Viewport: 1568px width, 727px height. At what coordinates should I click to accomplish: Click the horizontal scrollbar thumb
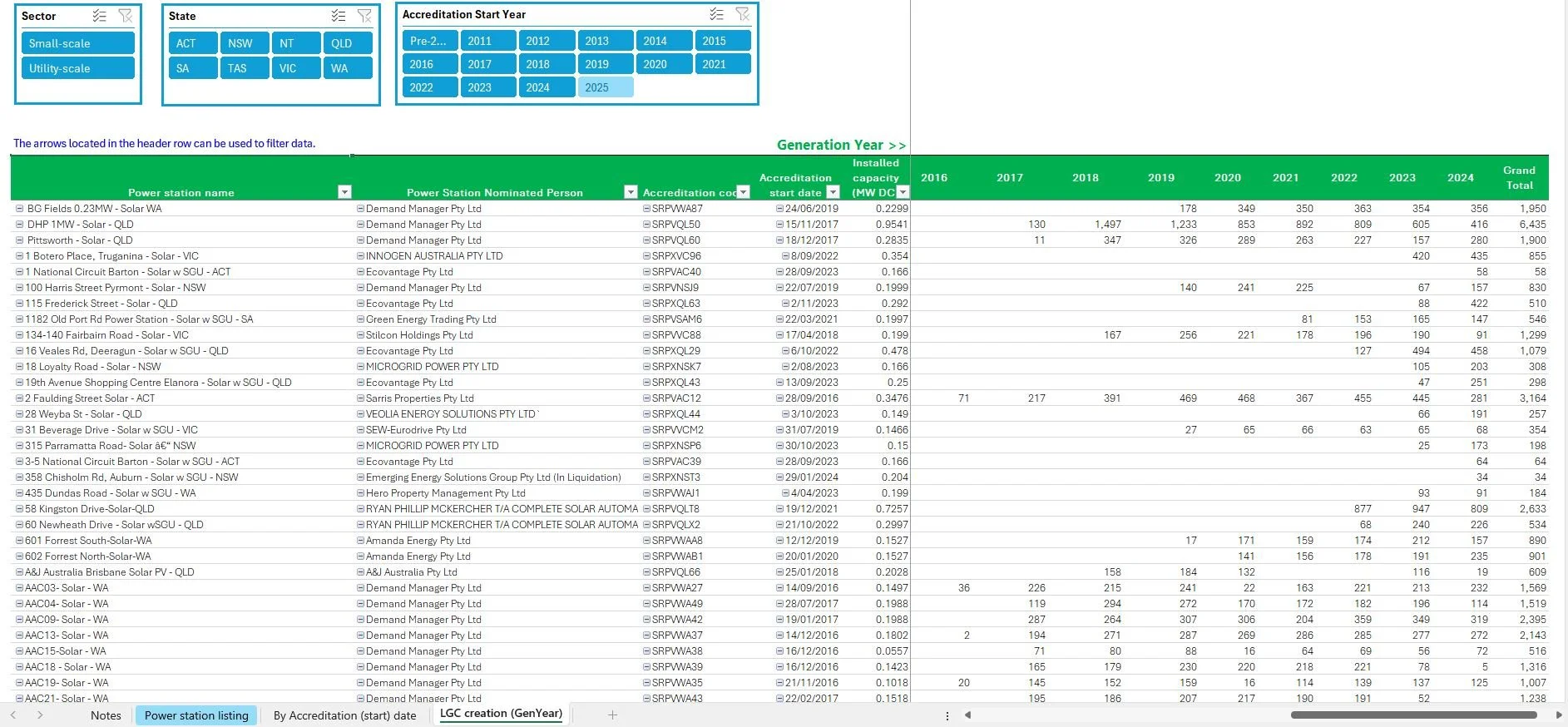pos(1414,715)
